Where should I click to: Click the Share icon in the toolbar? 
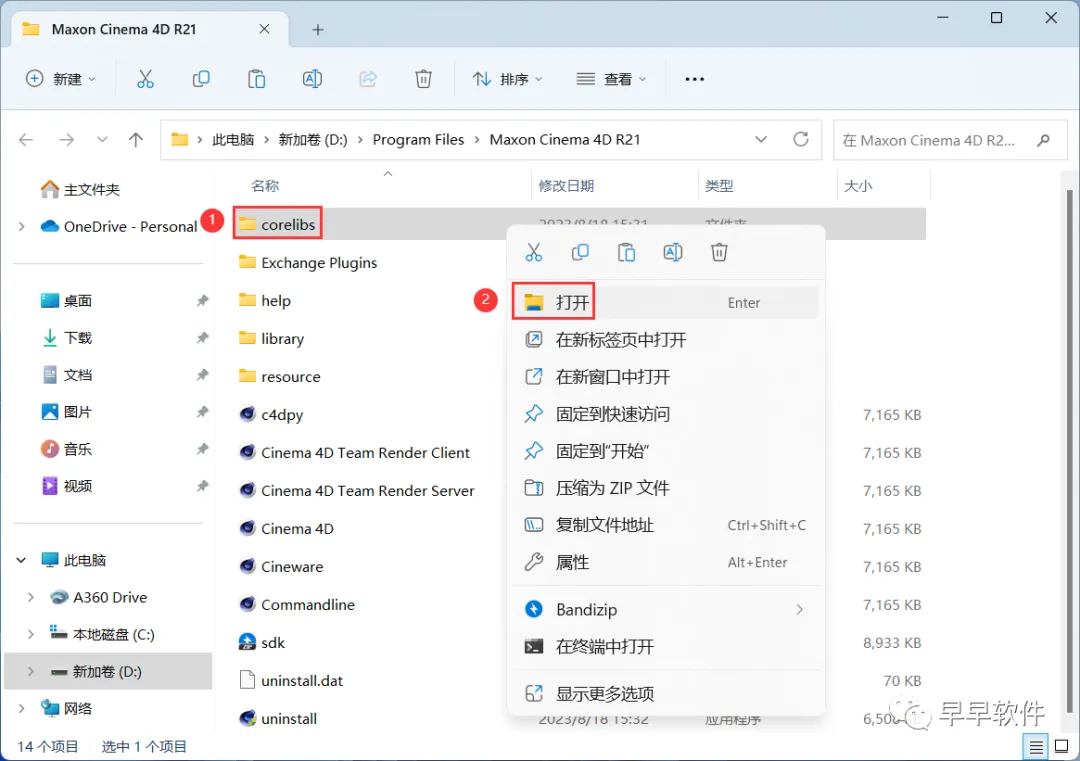tap(368, 79)
